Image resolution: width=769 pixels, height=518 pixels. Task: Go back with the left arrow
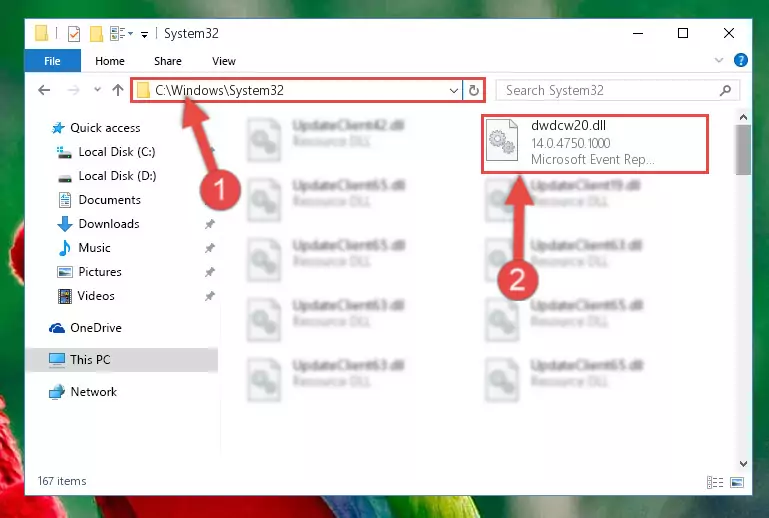(x=44, y=90)
